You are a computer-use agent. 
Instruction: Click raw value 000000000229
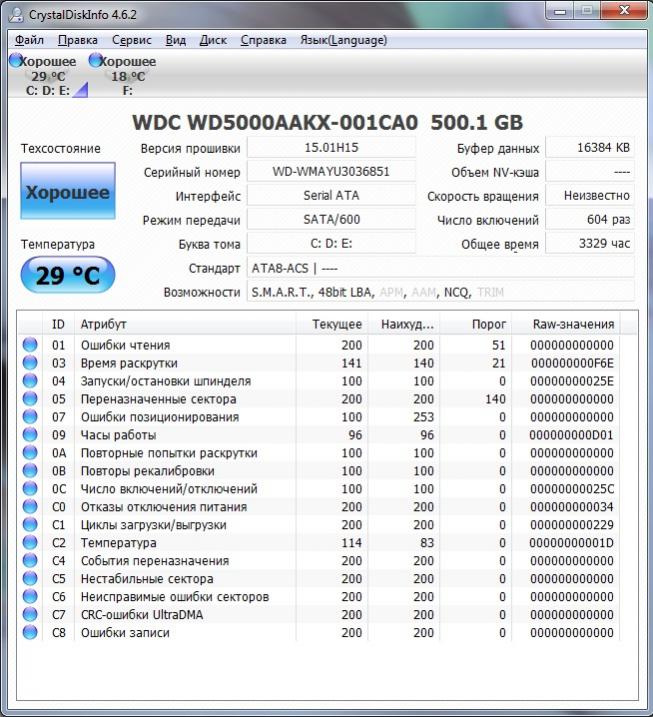572,525
